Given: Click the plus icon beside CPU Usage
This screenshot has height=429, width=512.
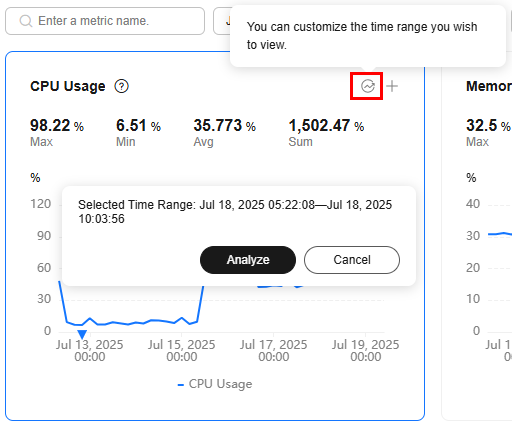Looking at the screenshot, I should (x=392, y=86).
